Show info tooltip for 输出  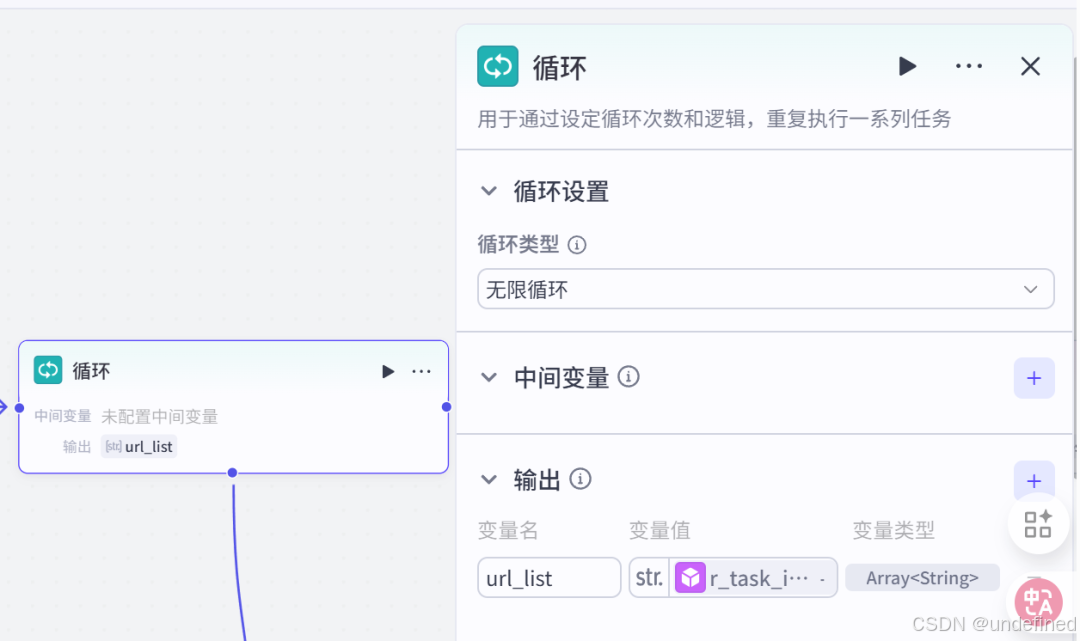(x=580, y=479)
